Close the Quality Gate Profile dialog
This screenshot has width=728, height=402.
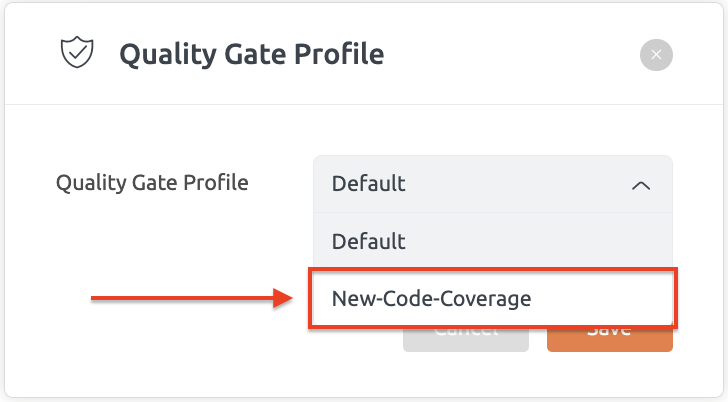click(656, 55)
